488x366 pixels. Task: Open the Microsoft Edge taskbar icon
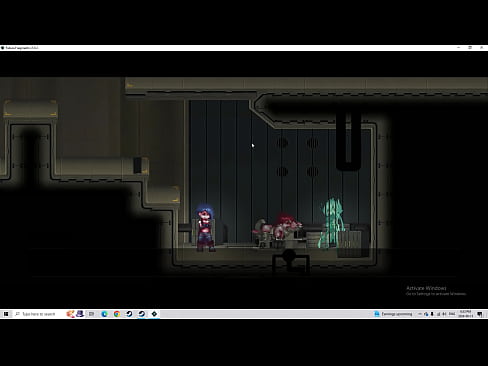click(104, 314)
